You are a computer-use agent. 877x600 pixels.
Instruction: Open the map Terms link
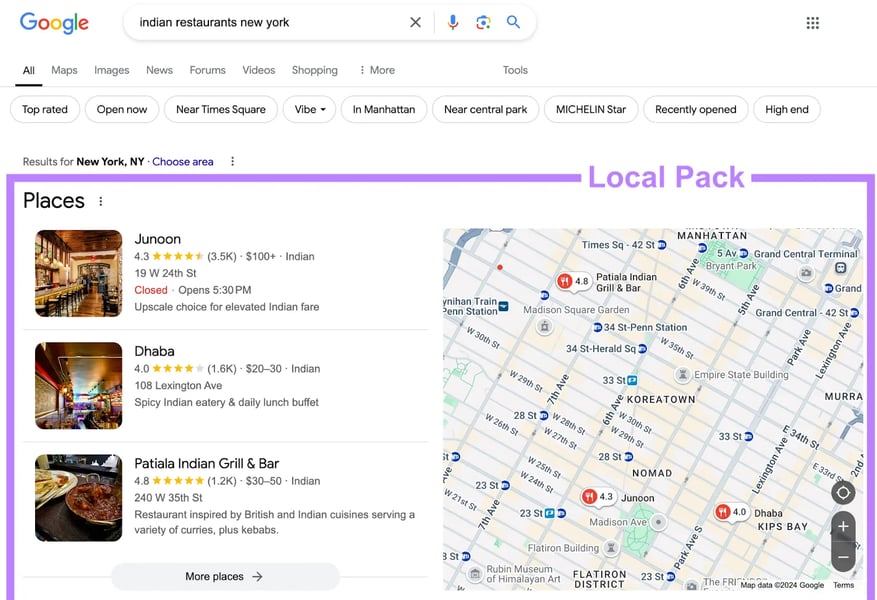point(843,585)
